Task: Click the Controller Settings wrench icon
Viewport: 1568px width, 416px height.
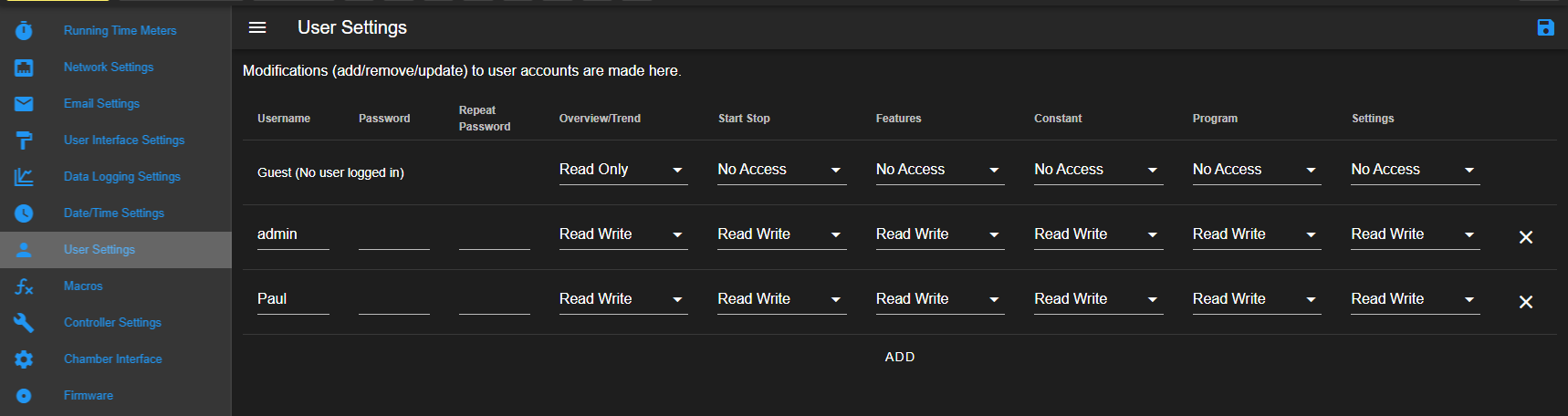Action: point(24,323)
